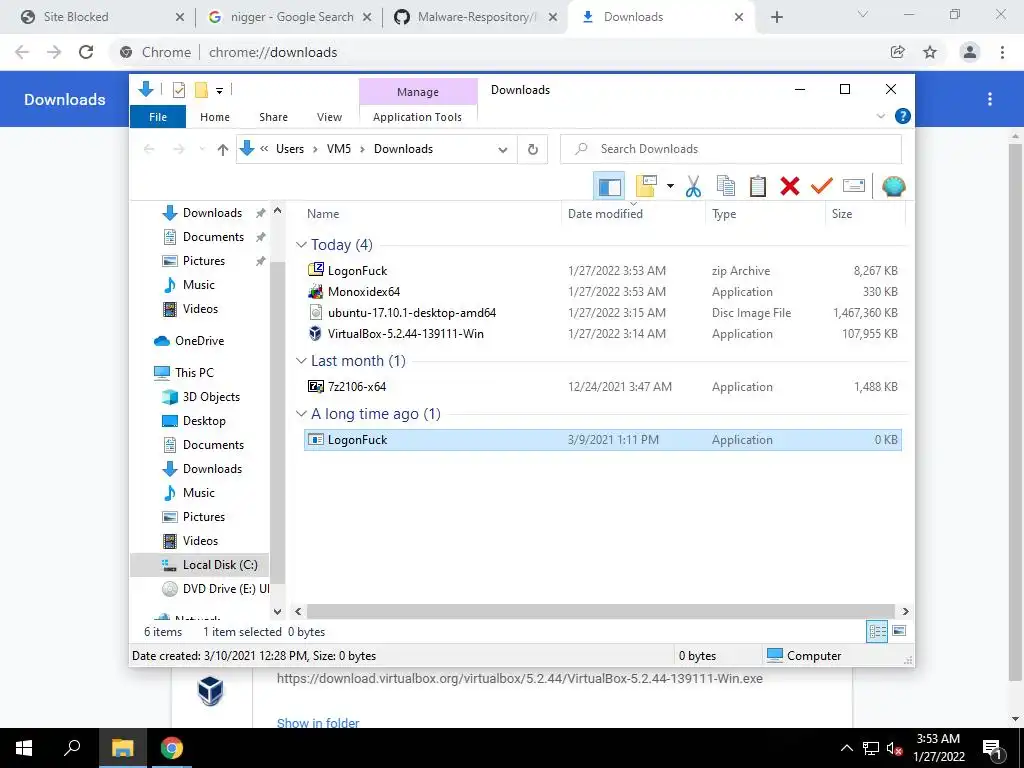Open dropdown arrow beside New folder icon
Screen dimensions: 1024x768
670,187
